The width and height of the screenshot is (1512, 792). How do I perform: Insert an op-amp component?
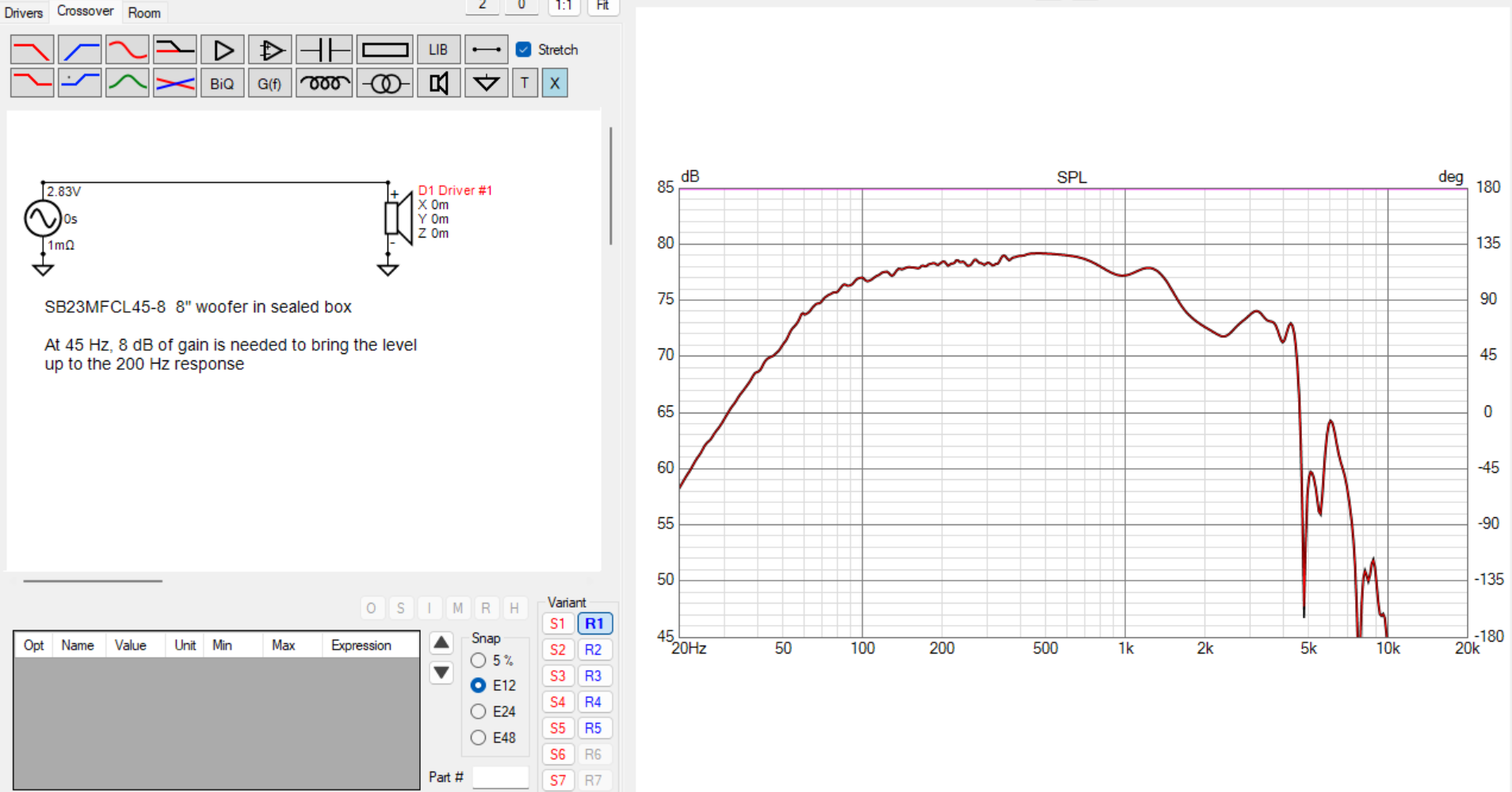tap(269, 50)
